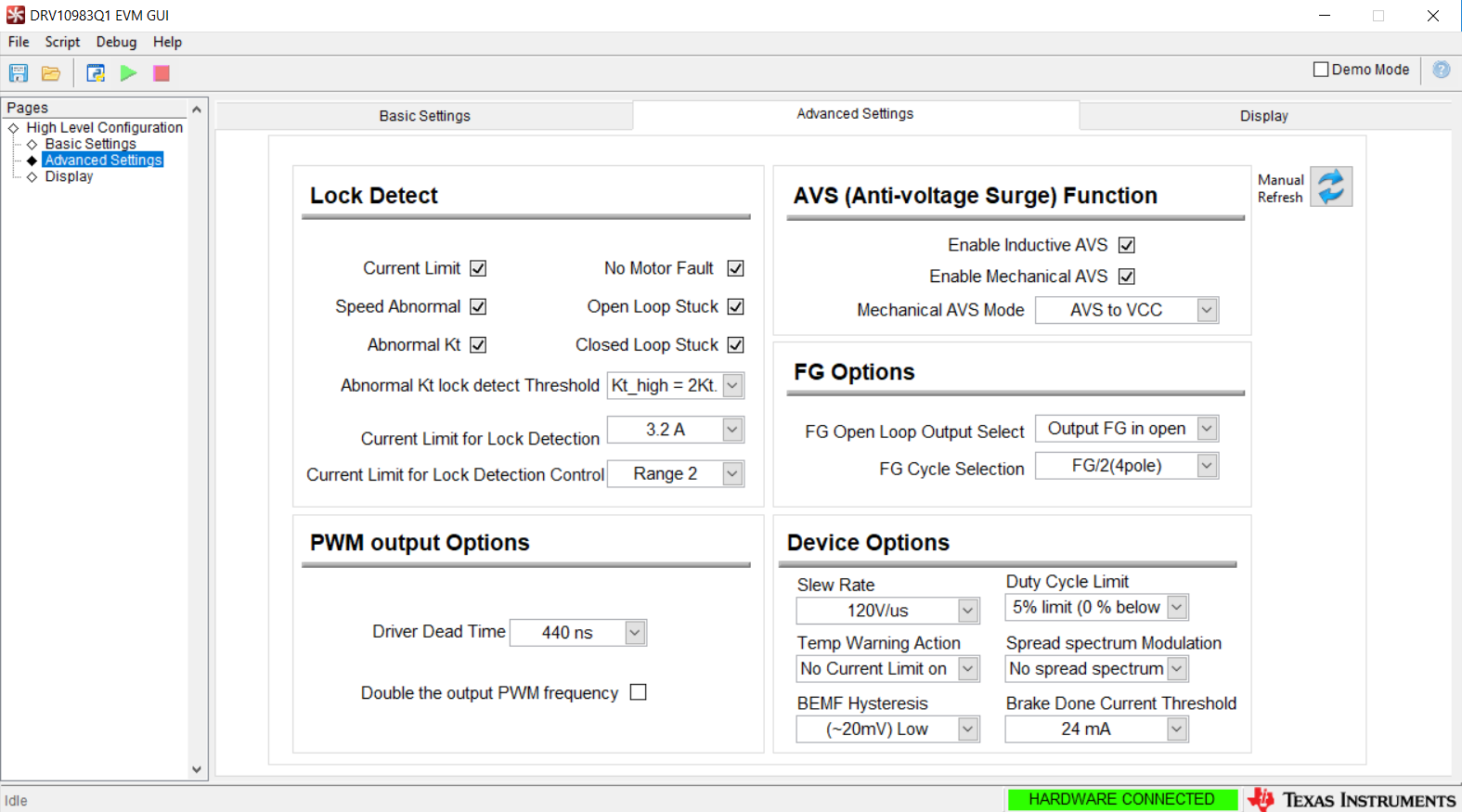
Task: Uncheck the Open Loop Stuck checkbox
Action: point(736,306)
